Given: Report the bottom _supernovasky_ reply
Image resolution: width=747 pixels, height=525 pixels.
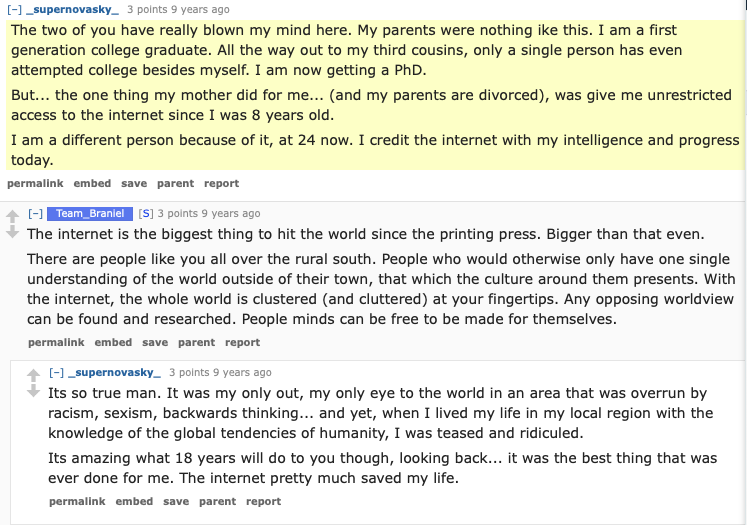Looking at the screenshot, I should pos(263,501).
